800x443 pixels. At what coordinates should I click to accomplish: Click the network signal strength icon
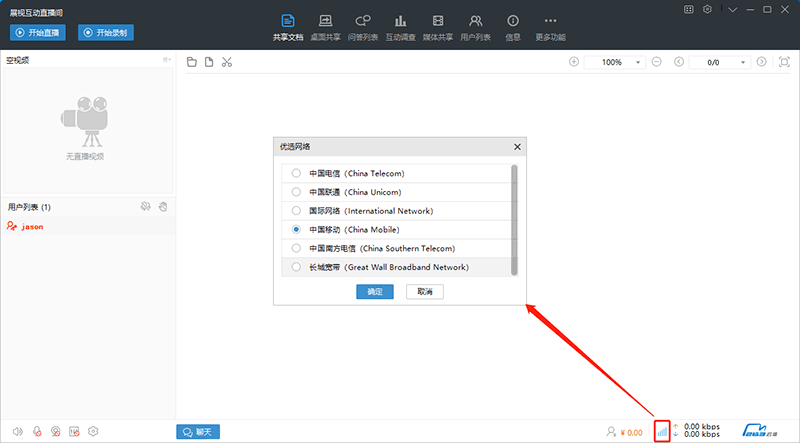[x=661, y=431]
